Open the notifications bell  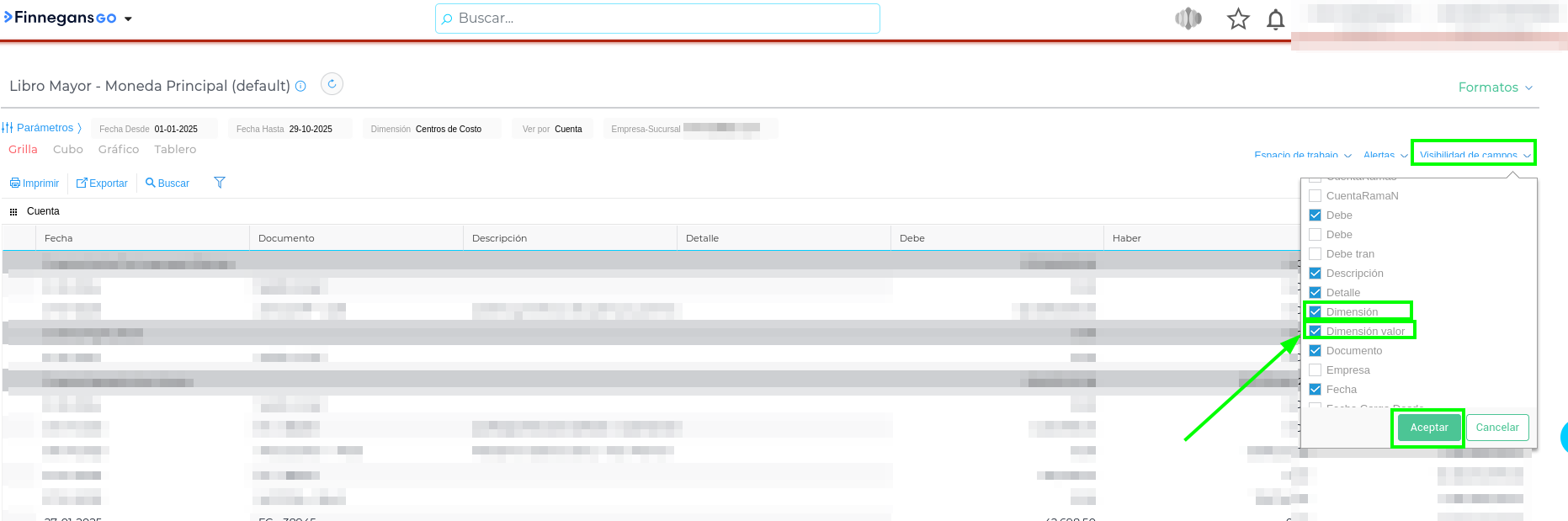[x=1275, y=19]
